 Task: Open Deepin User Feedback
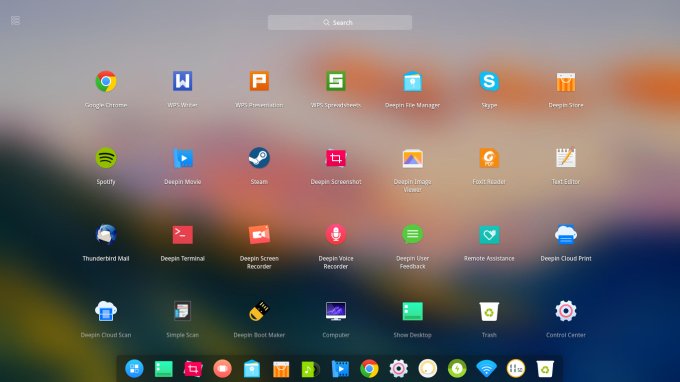point(412,235)
